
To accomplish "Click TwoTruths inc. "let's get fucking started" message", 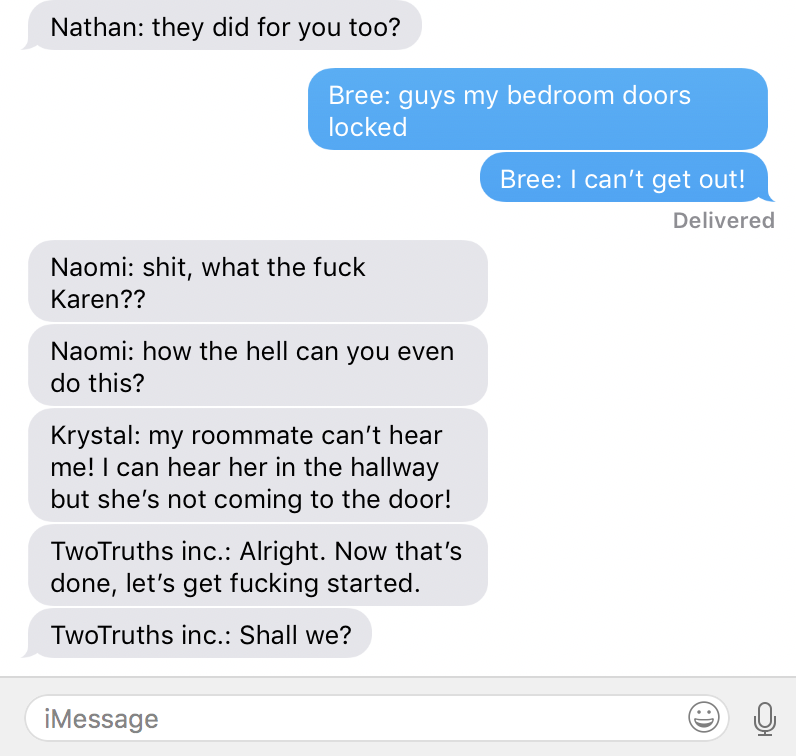I will pyautogui.click(x=258, y=565).
